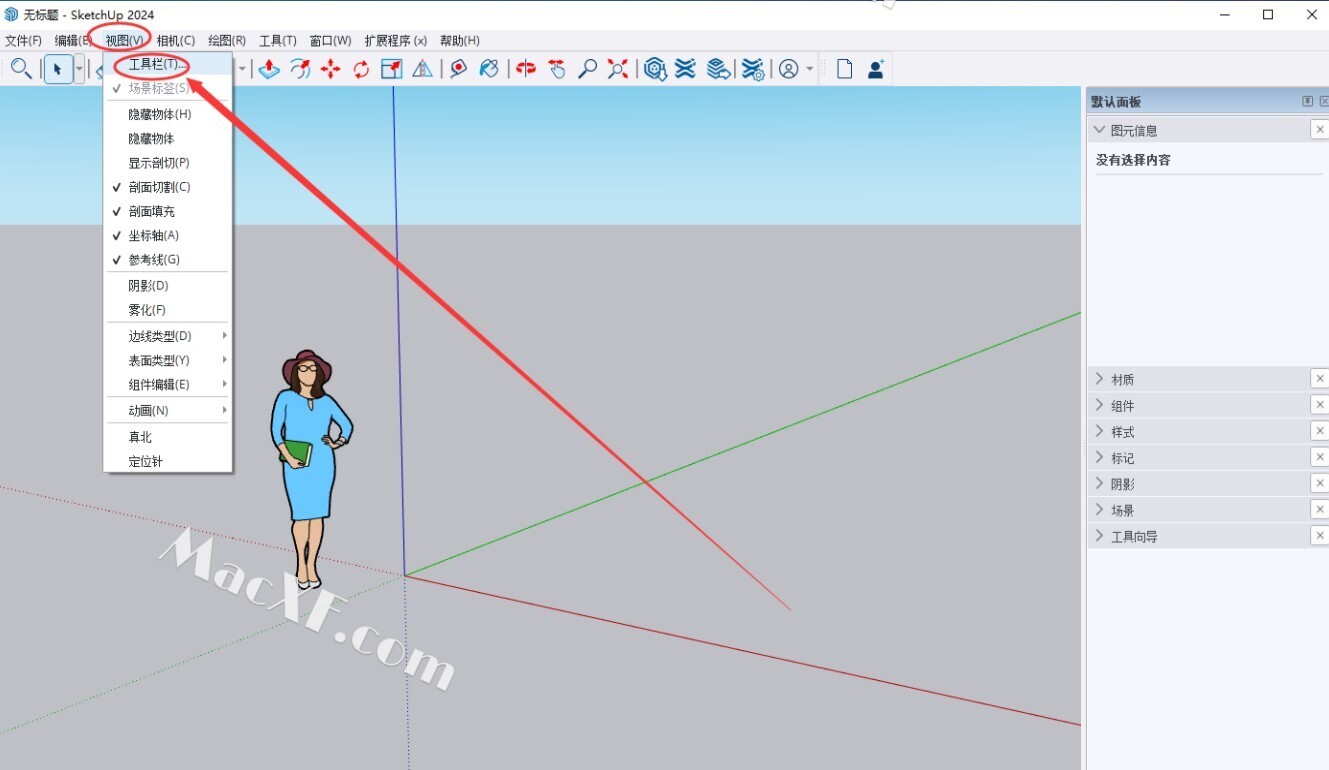Choose 工具栏(T)... from the View menu
Viewport: 1329px width, 770px height.
pyautogui.click(x=168, y=64)
